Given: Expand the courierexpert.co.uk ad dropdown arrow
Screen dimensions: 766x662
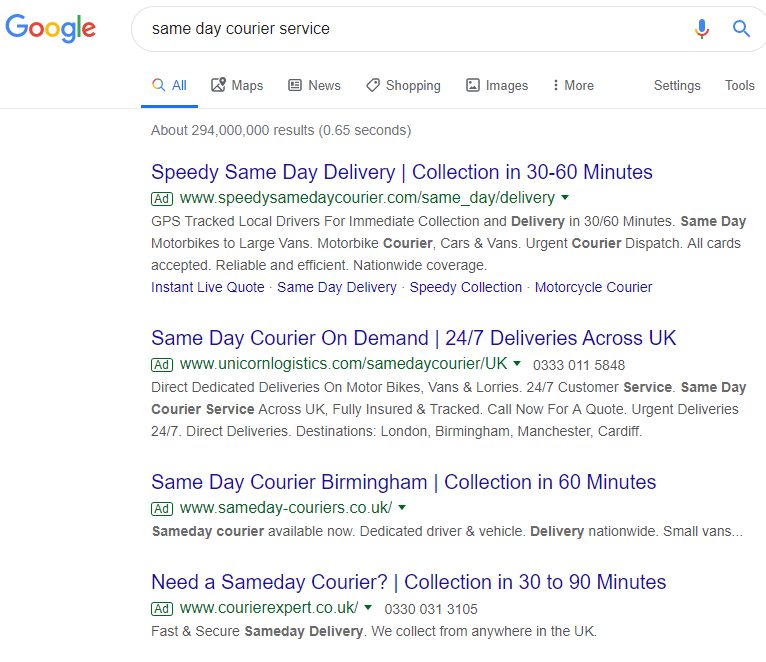Looking at the screenshot, I should point(368,608).
